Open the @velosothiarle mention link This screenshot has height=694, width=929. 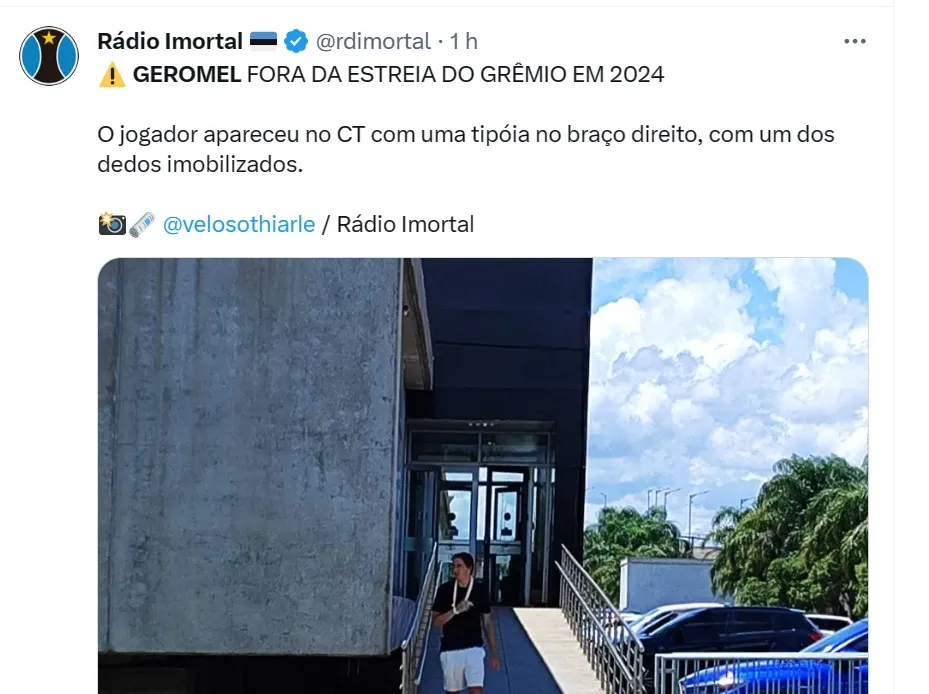pos(239,225)
